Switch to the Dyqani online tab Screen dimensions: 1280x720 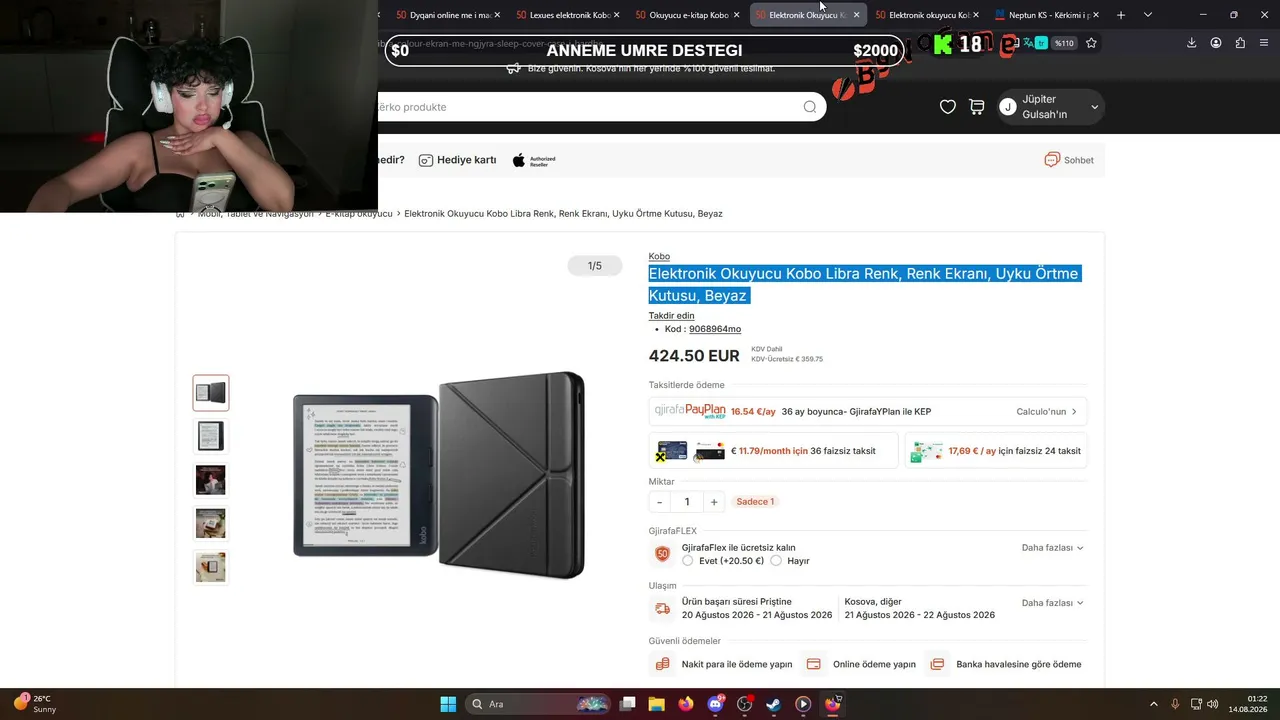tap(448, 15)
